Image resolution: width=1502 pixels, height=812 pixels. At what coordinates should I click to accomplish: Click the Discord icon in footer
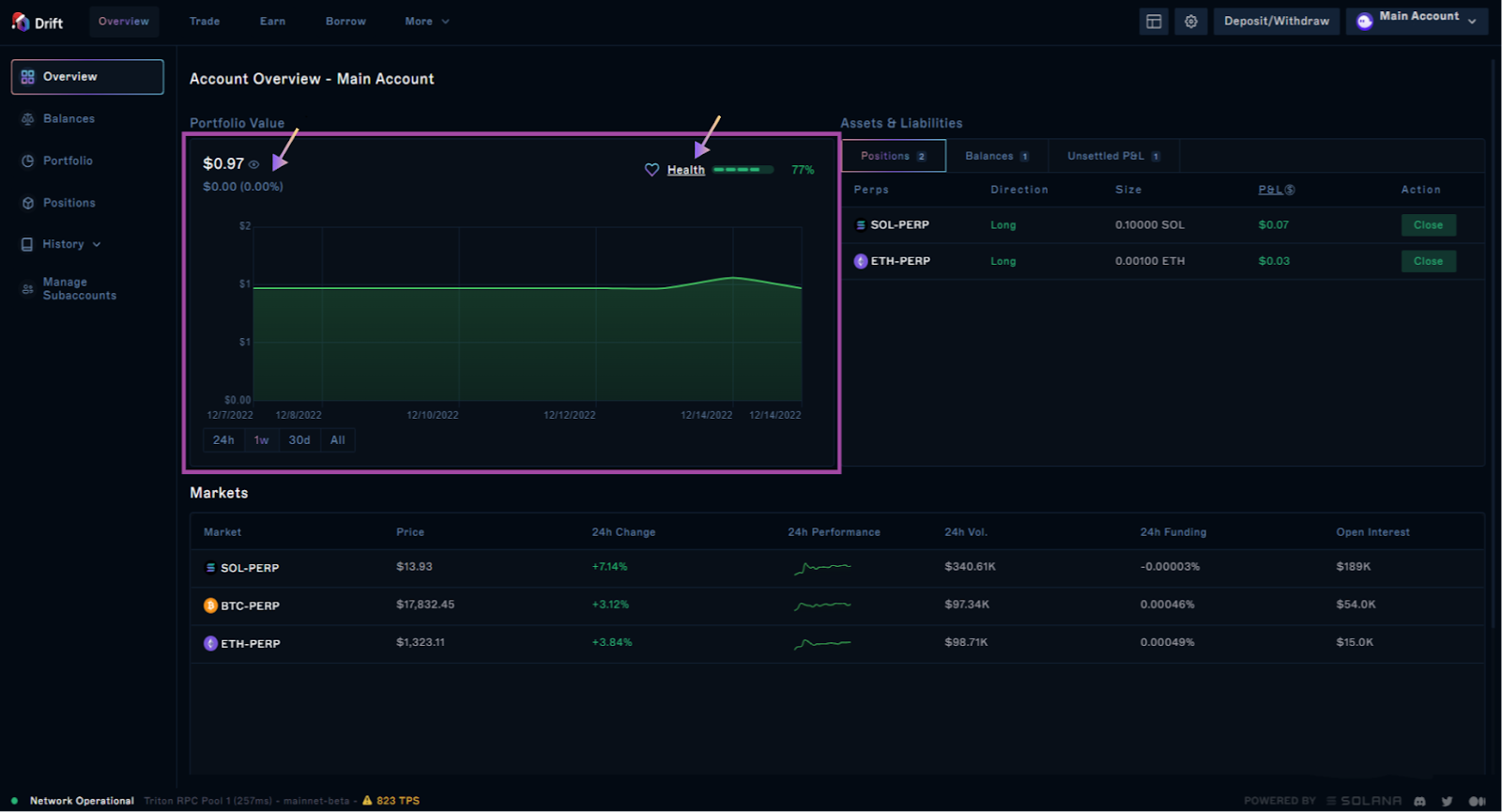click(1419, 801)
